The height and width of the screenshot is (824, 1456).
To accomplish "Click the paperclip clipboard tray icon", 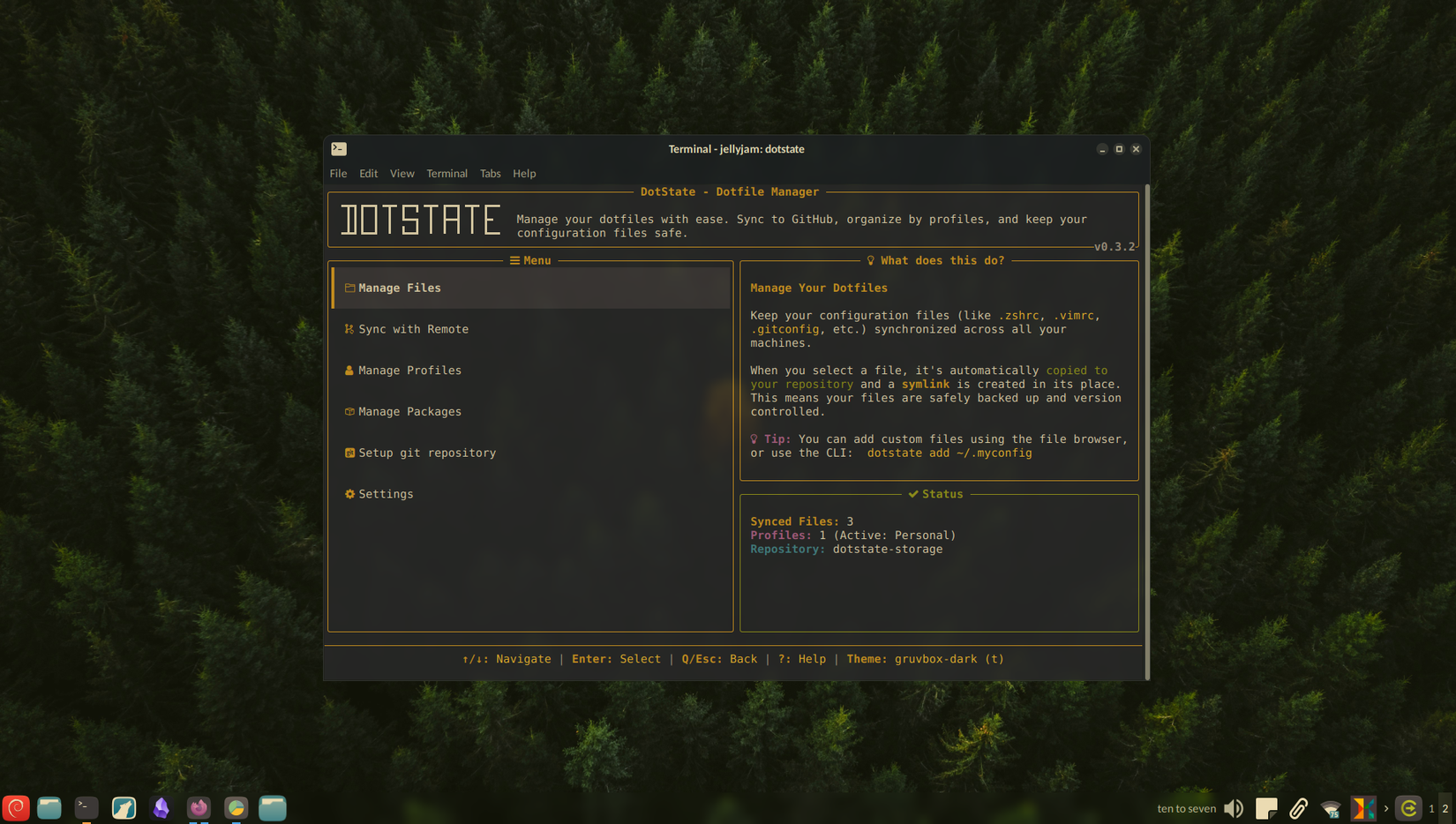I will coord(1298,808).
